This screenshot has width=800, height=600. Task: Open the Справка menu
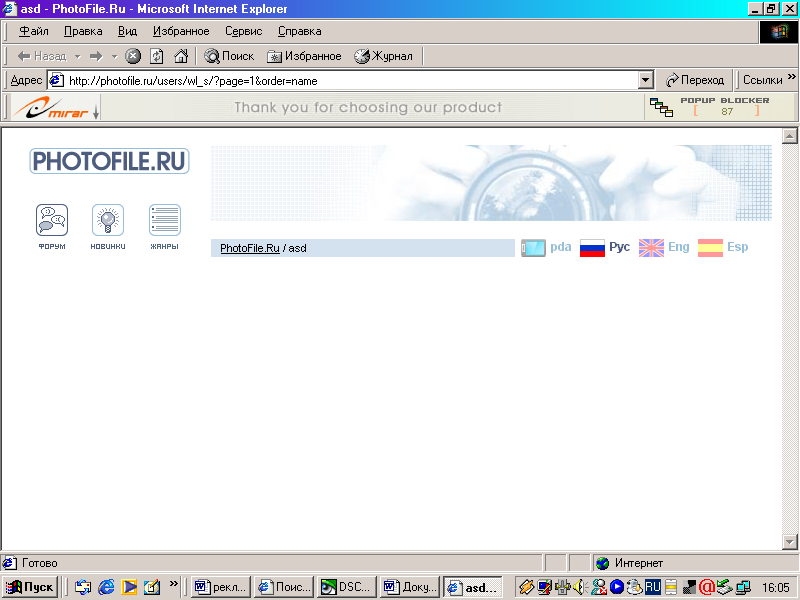click(299, 31)
